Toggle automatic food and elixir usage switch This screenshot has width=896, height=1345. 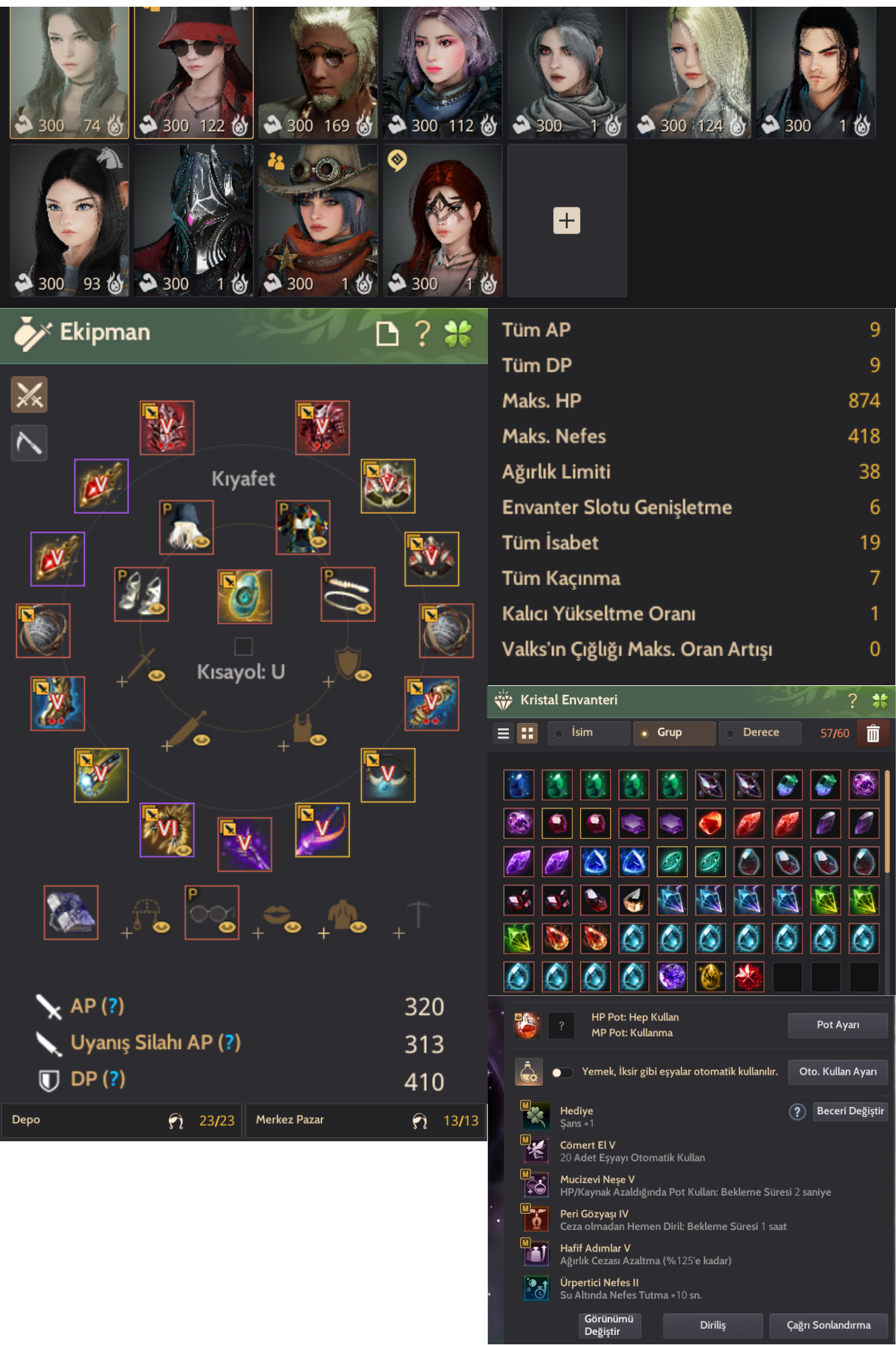tap(562, 1072)
